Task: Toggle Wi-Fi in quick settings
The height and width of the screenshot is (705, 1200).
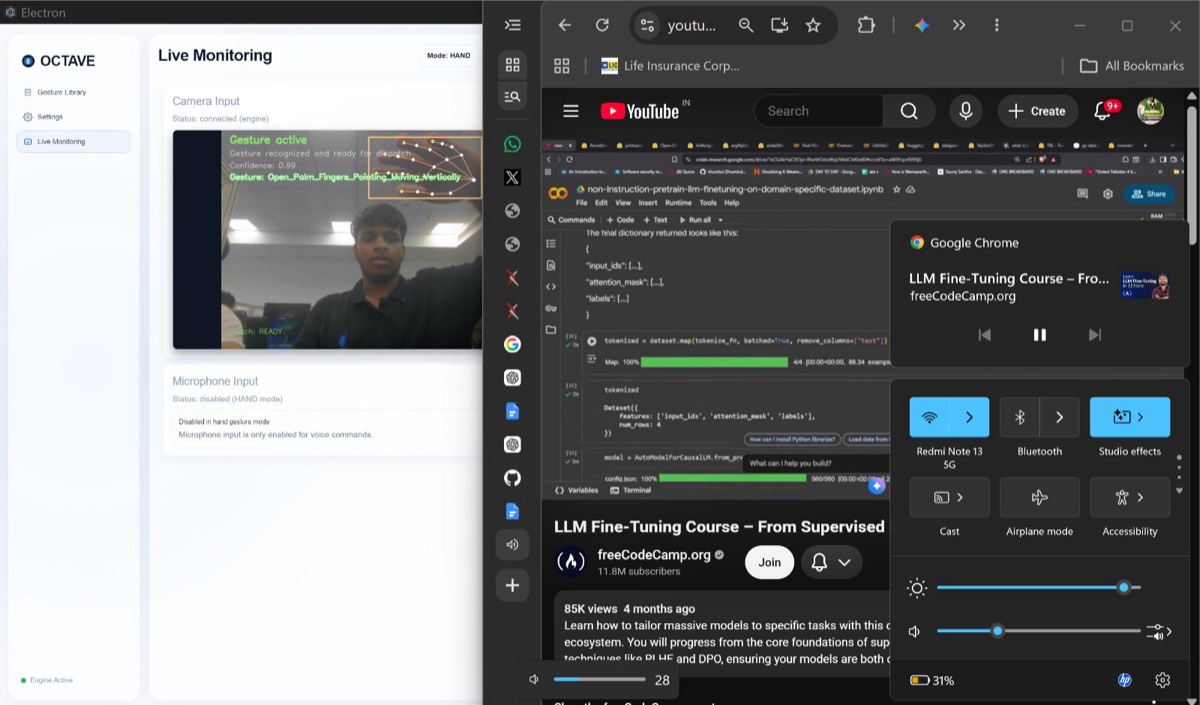Action: [929, 417]
